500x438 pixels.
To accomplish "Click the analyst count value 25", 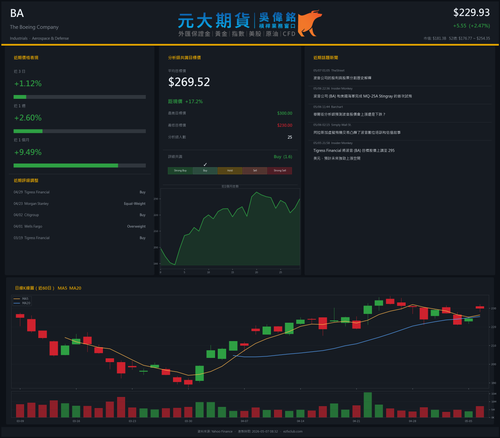I will 290,137.
